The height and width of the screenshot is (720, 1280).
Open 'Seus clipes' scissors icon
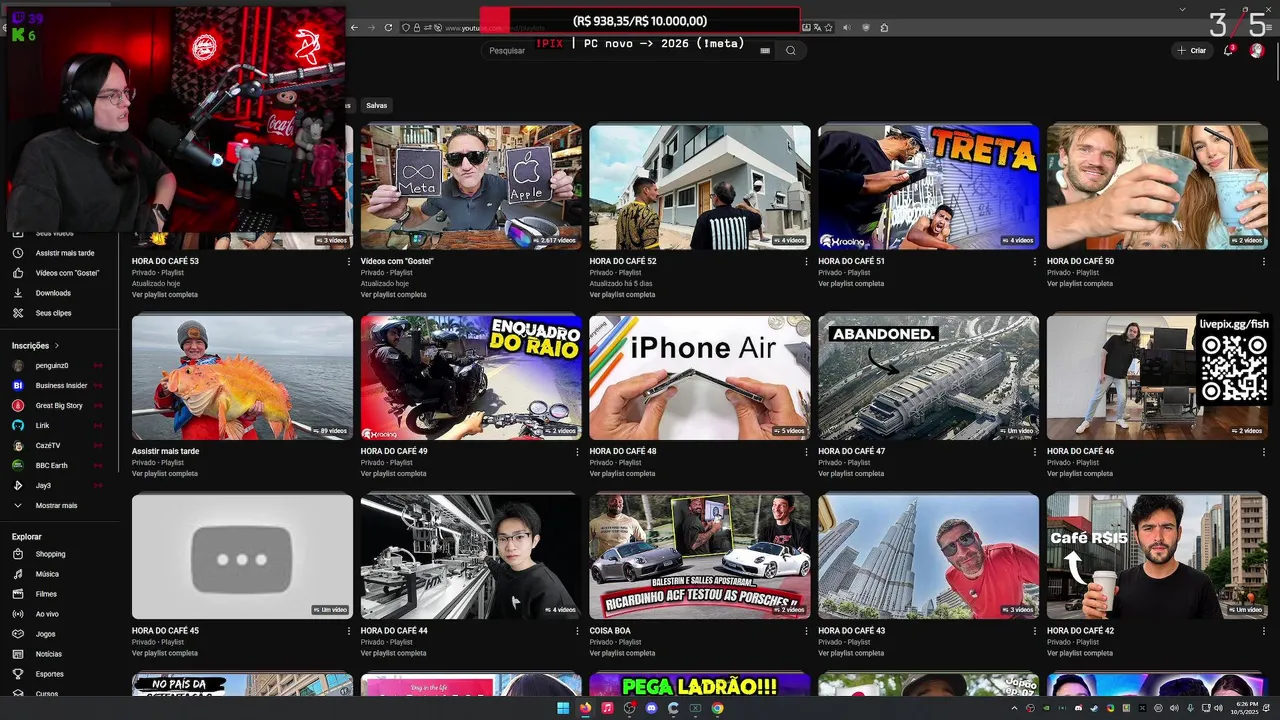[17, 313]
